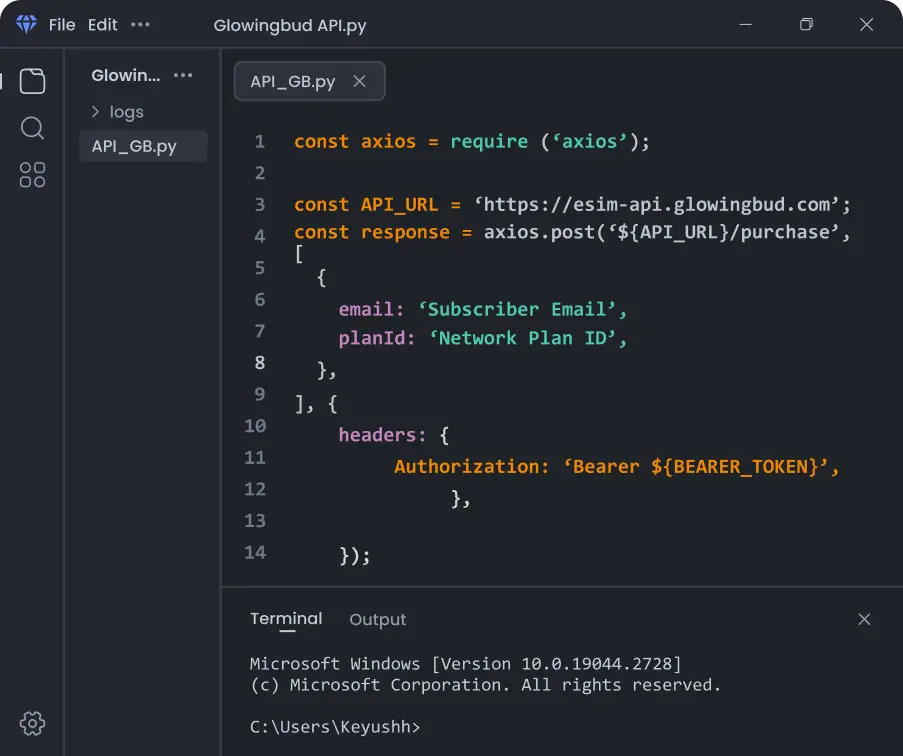
Task: Click the ellipsis icon next to Edit menu
Action: click(138, 24)
